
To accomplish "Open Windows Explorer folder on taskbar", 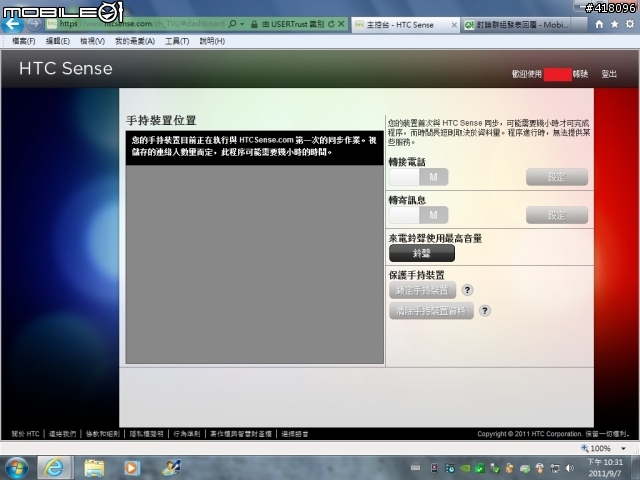I will [94, 468].
